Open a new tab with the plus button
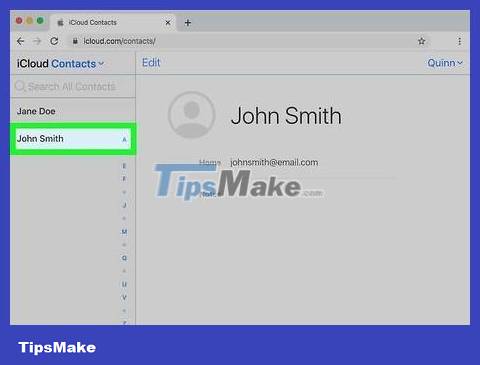 click(188, 23)
